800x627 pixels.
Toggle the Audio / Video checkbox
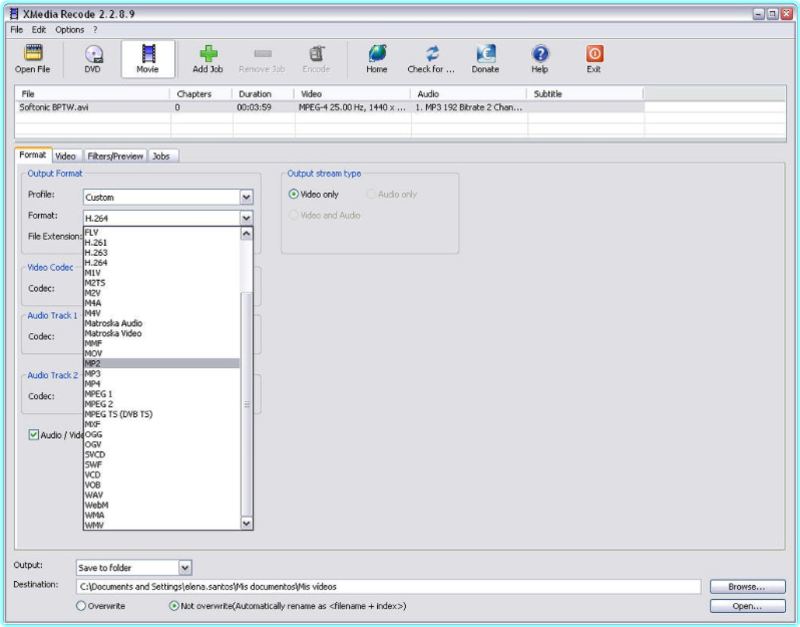tap(34, 435)
